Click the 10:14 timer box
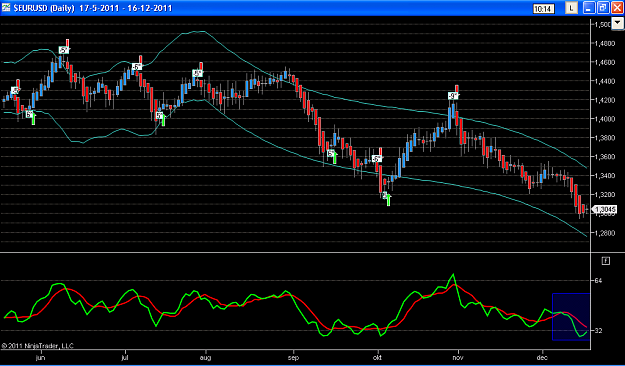The image size is (625, 366). tap(544, 8)
